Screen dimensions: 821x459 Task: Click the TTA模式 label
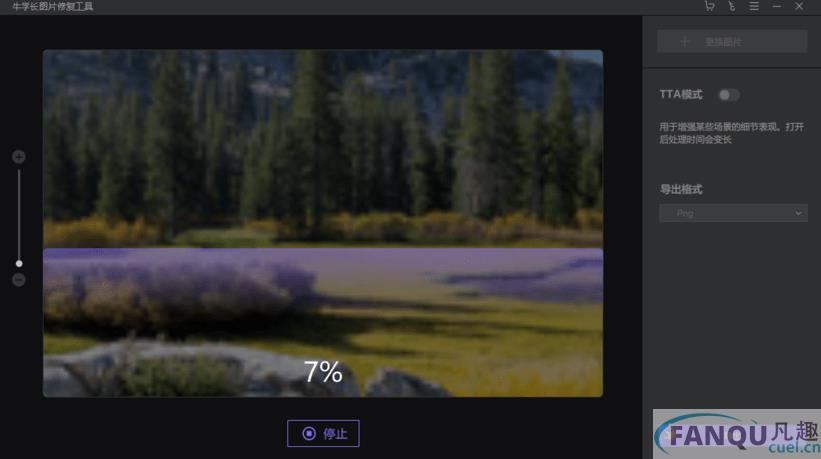pos(681,94)
